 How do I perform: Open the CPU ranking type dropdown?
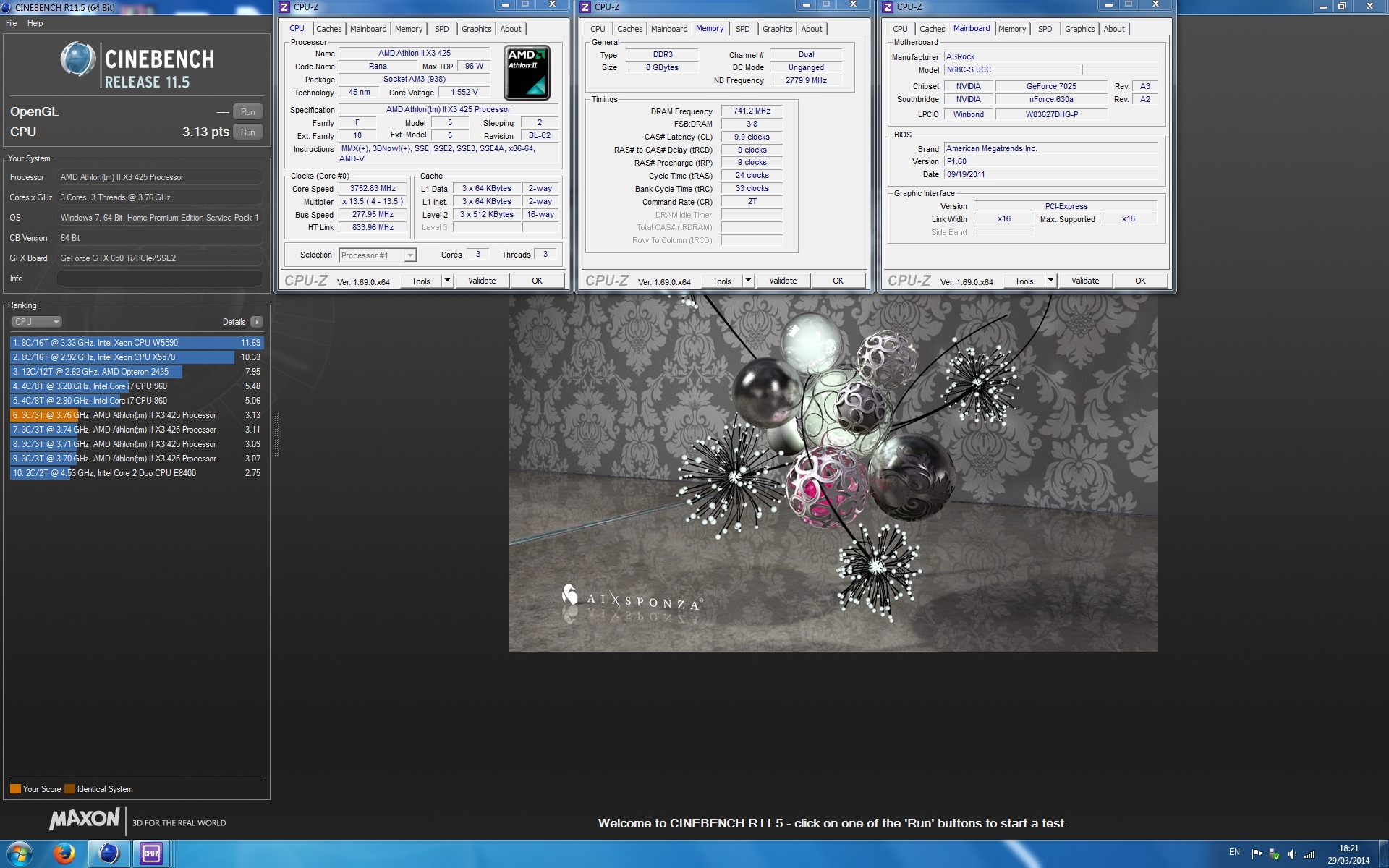coord(36,322)
